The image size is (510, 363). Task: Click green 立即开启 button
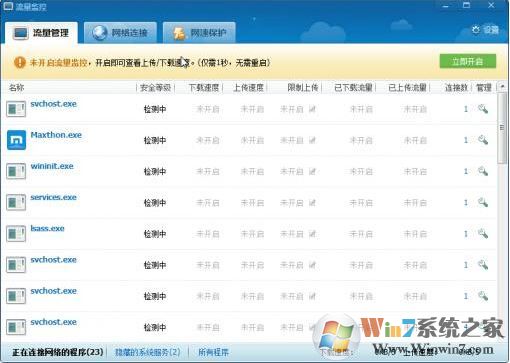point(468,61)
